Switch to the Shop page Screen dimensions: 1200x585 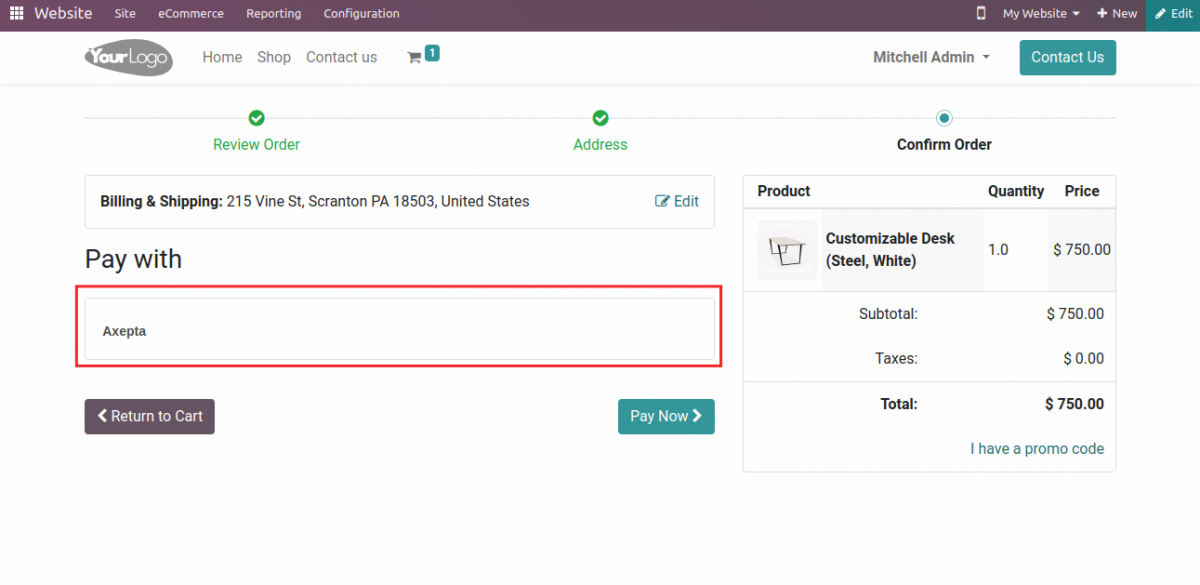click(274, 57)
